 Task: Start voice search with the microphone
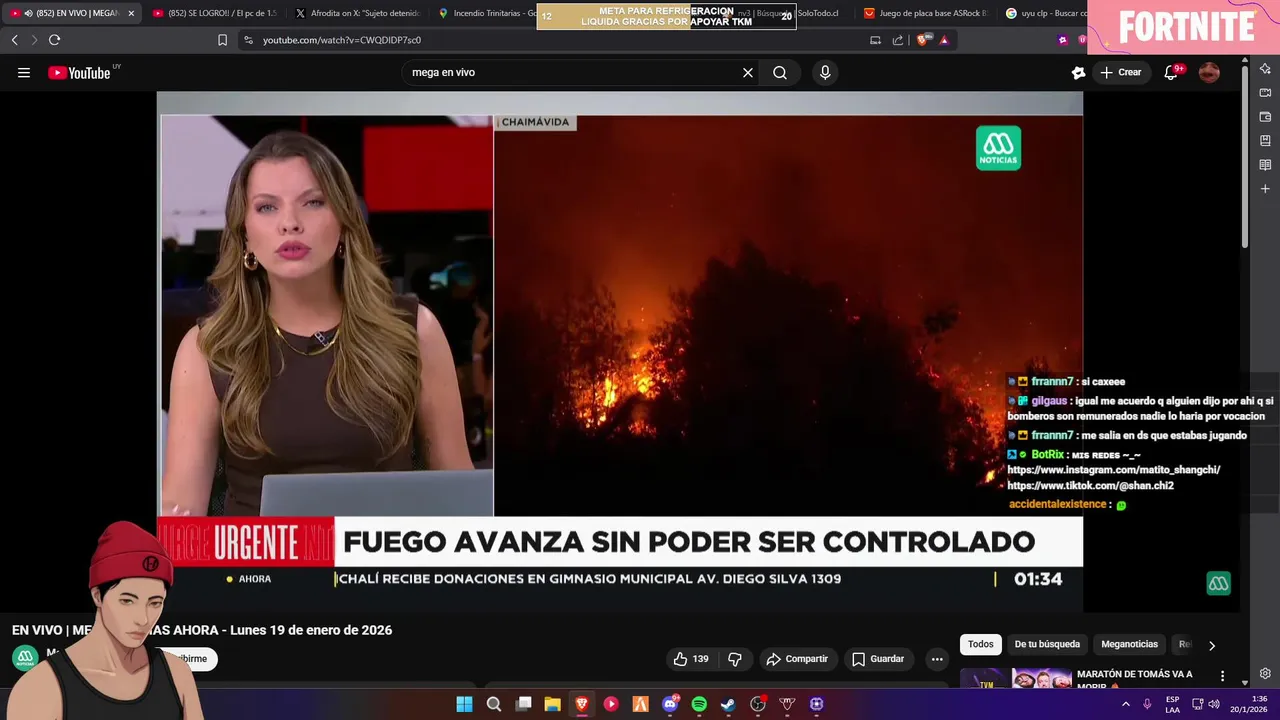825,72
